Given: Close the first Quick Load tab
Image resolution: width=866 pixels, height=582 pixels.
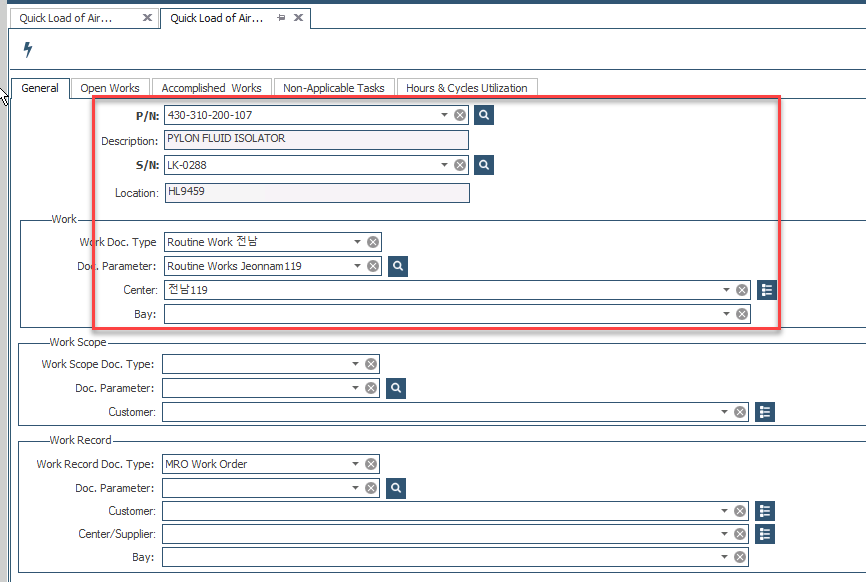Looking at the screenshot, I should pyautogui.click(x=147, y=18).
